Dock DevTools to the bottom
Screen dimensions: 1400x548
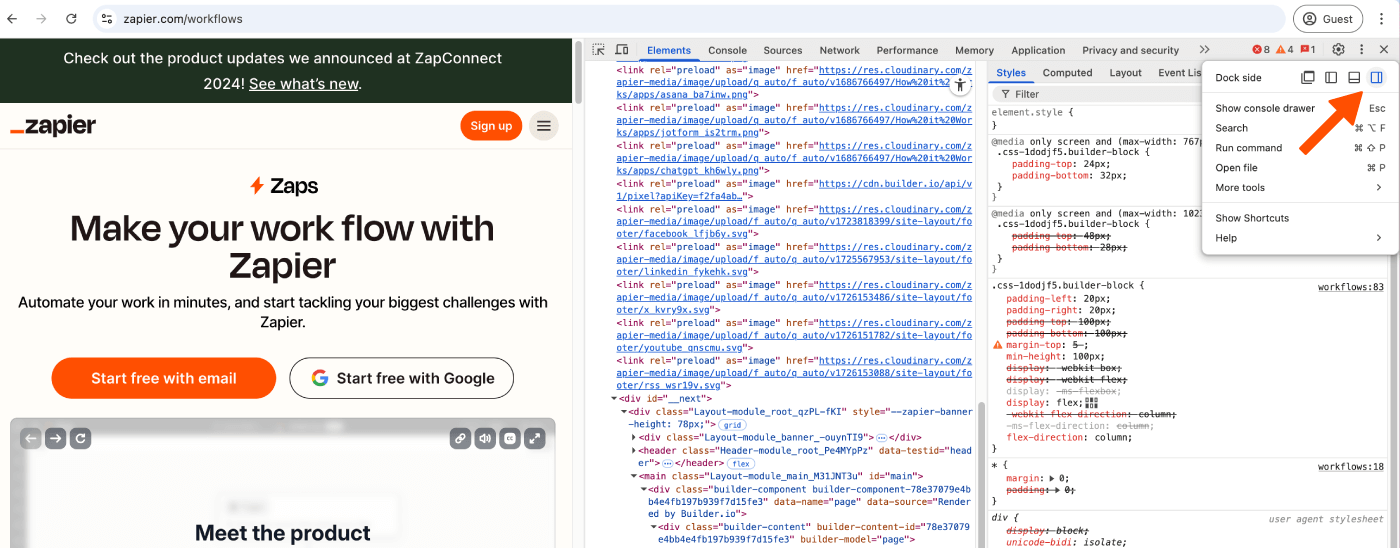coord(1354,78)
